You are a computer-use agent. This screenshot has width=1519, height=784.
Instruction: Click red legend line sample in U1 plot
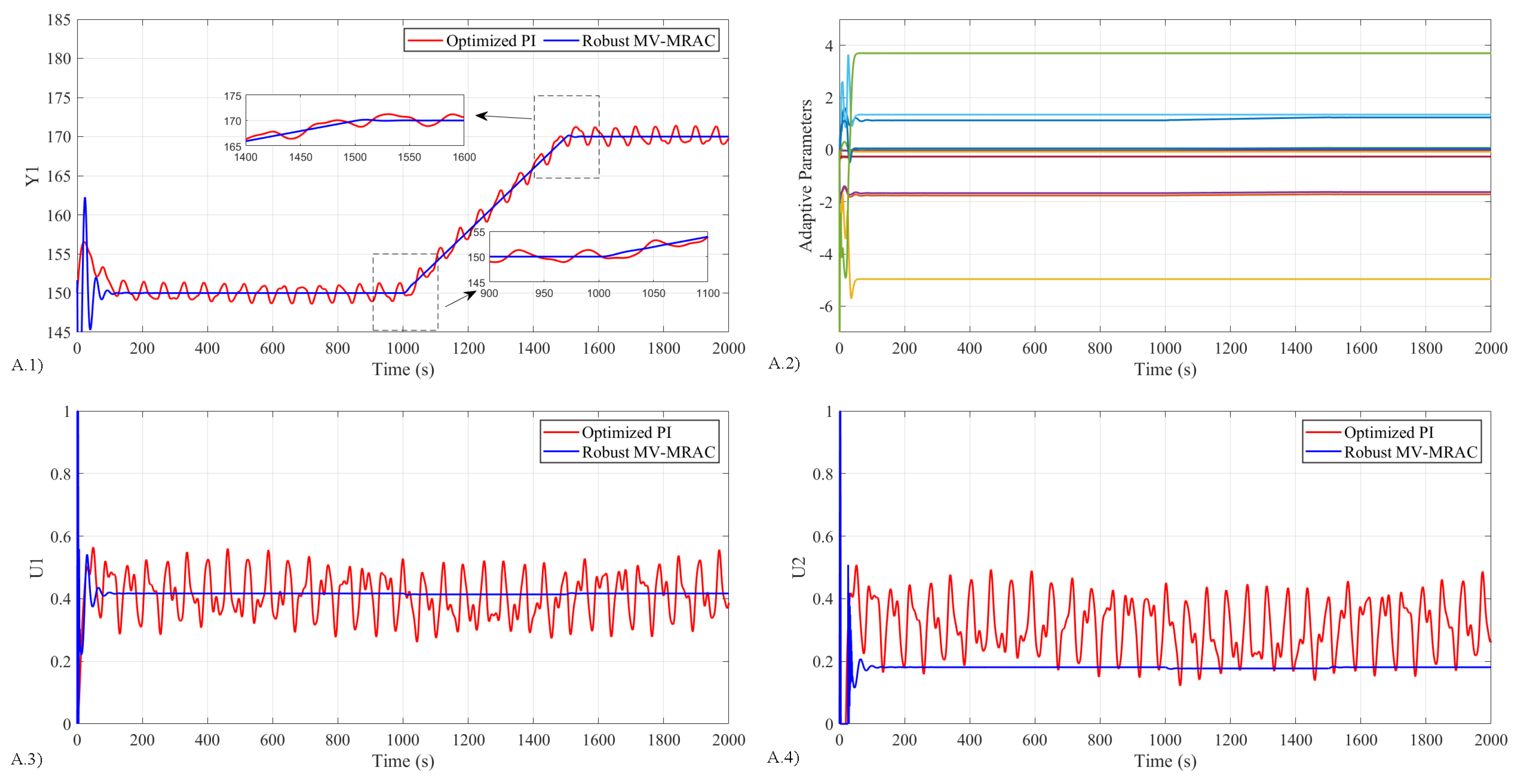560,432
